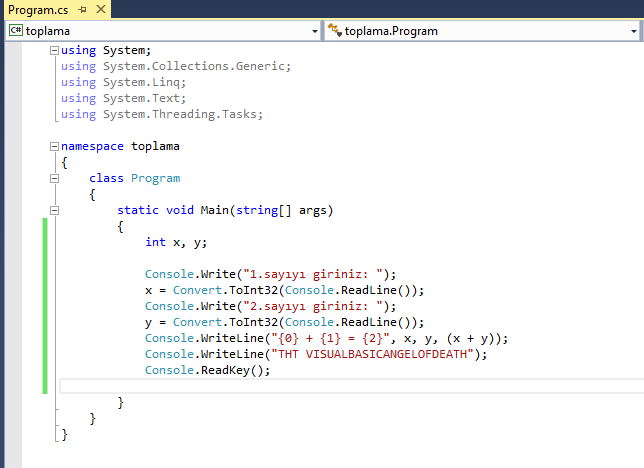Click 'System.Collections.Generic' using line

[176, 67]
